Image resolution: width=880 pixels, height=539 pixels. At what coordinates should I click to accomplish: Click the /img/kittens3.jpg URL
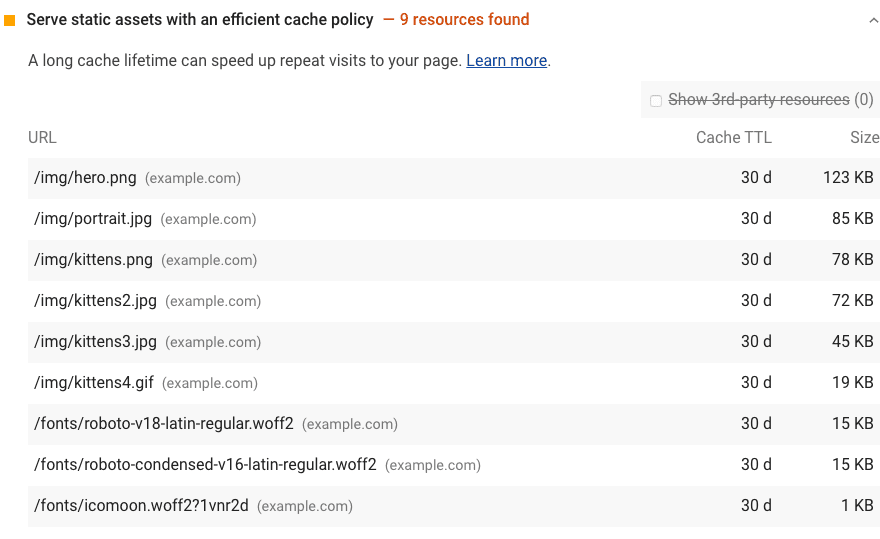coord(95,342)
